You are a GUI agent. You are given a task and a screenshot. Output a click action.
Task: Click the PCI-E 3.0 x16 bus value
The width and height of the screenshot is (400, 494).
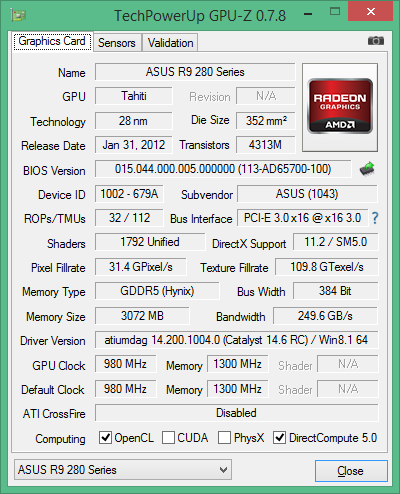tap(303, 218)
